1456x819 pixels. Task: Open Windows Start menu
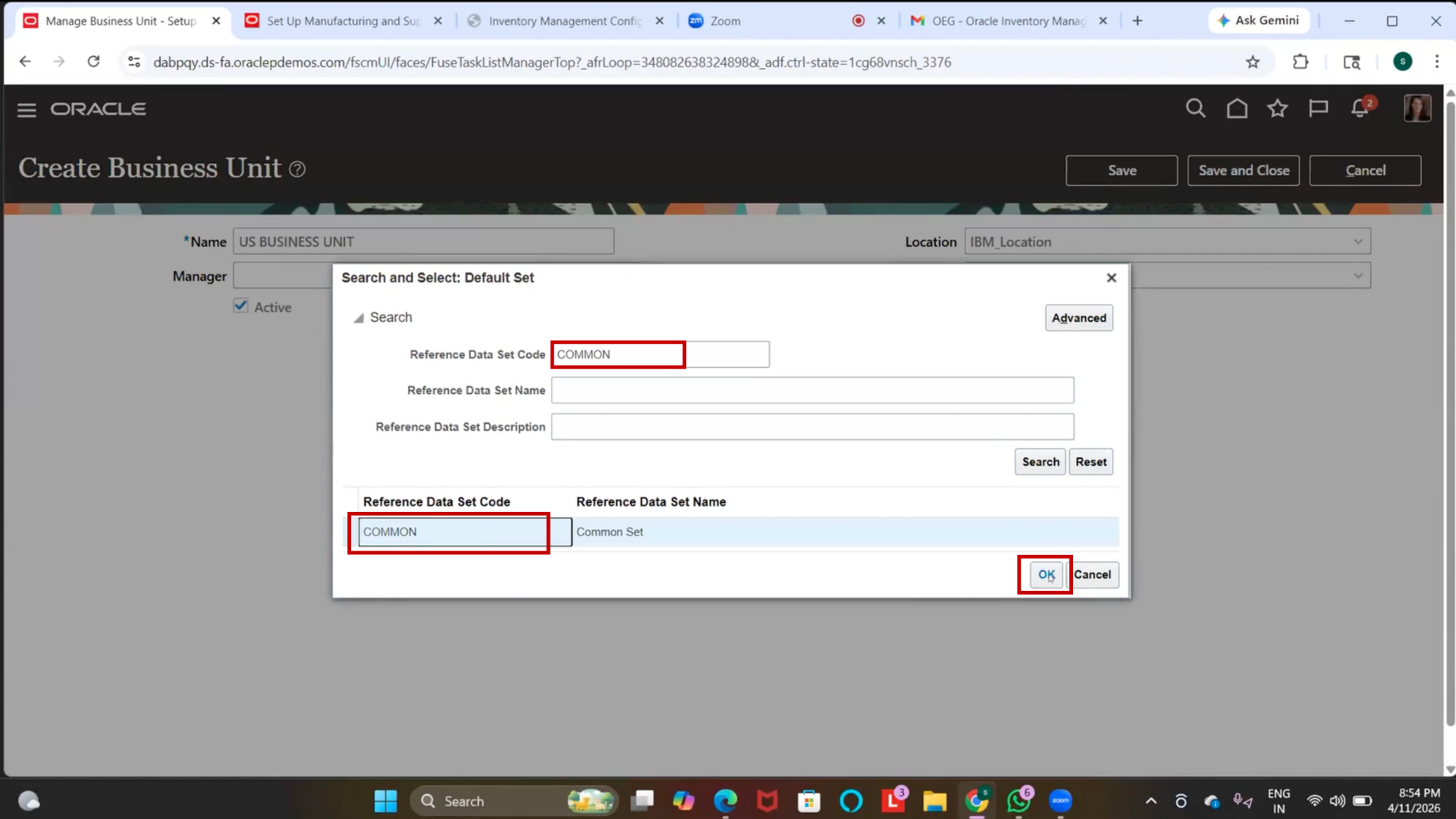[385, 801]
